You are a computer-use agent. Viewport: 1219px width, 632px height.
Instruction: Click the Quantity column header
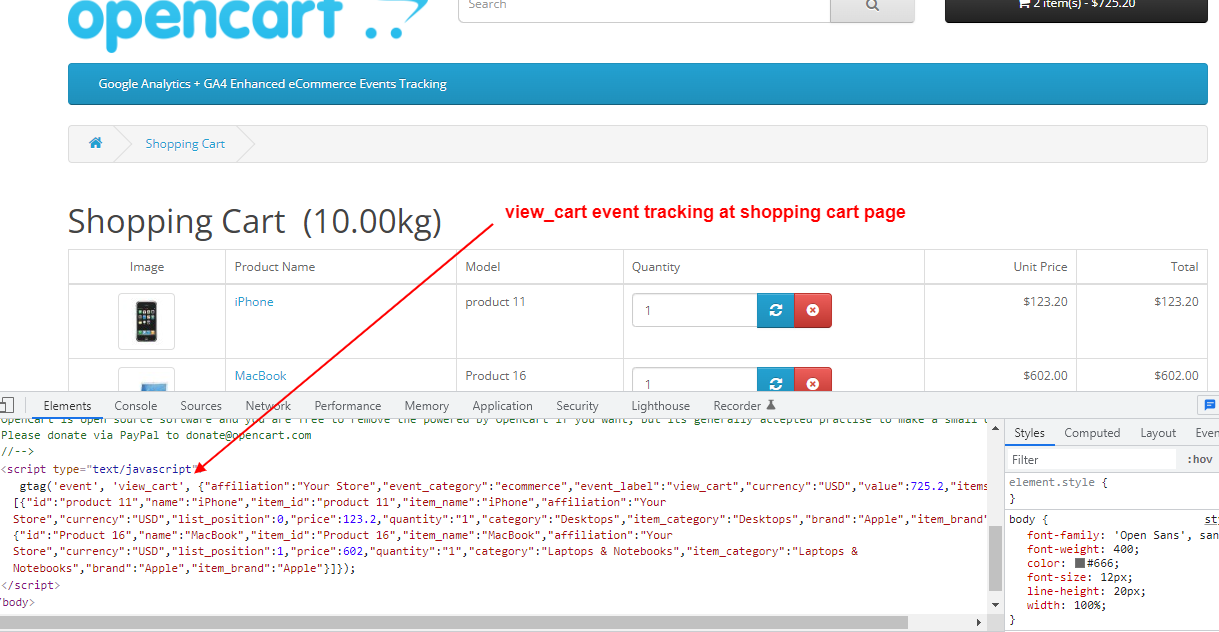(x=656, y=267)
